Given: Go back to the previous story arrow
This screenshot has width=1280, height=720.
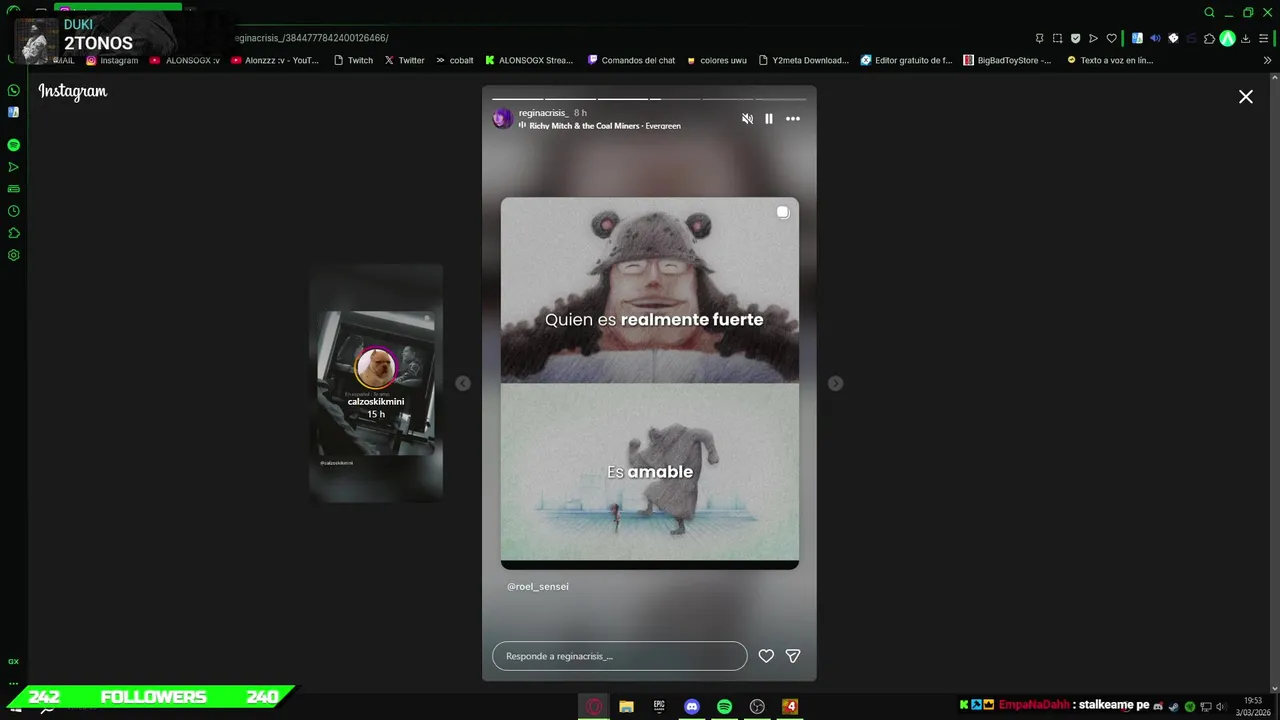Looking at the screenshot, I should tap(463, 384).
